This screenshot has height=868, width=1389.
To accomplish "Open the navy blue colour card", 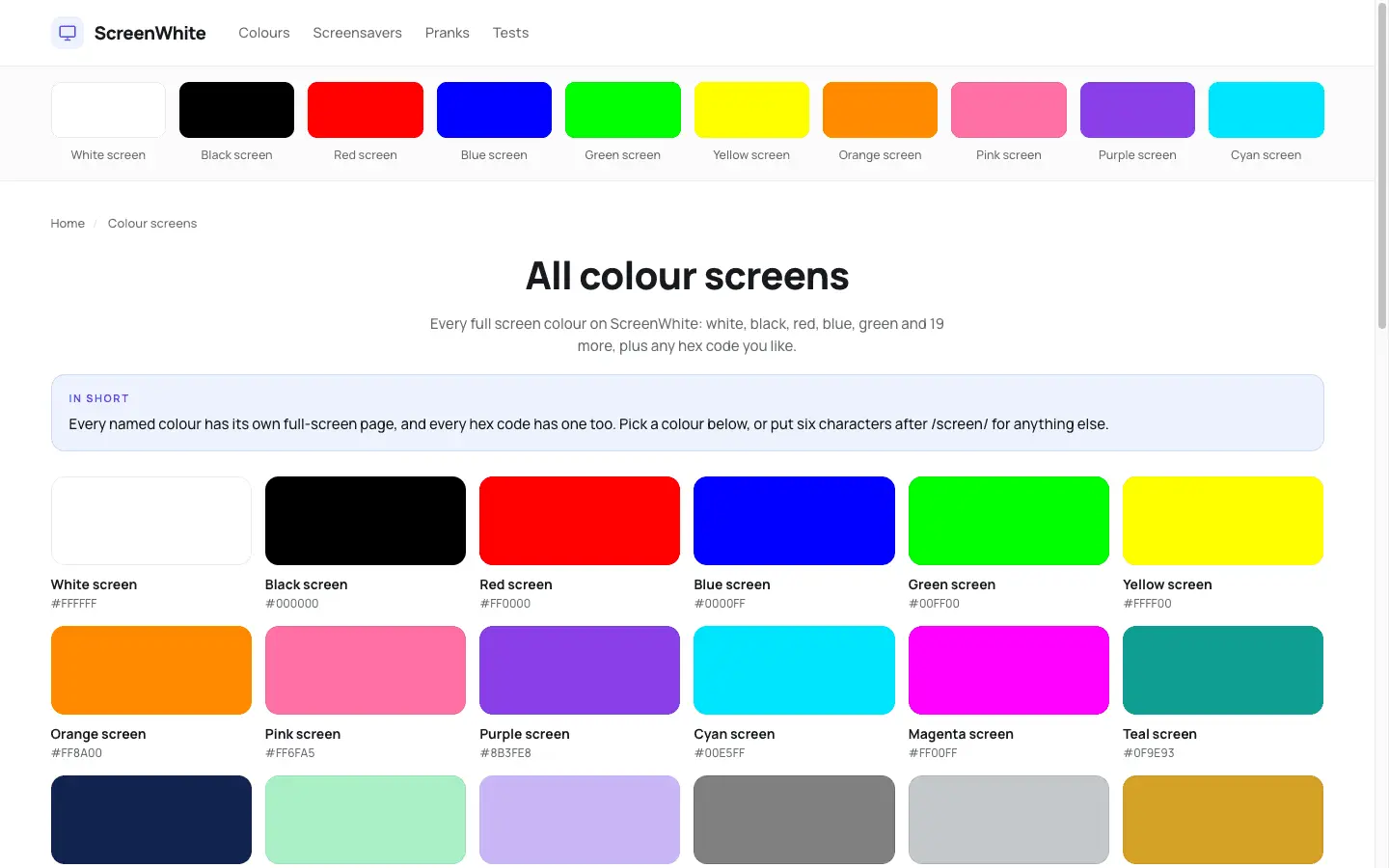I will coord(151,820).
